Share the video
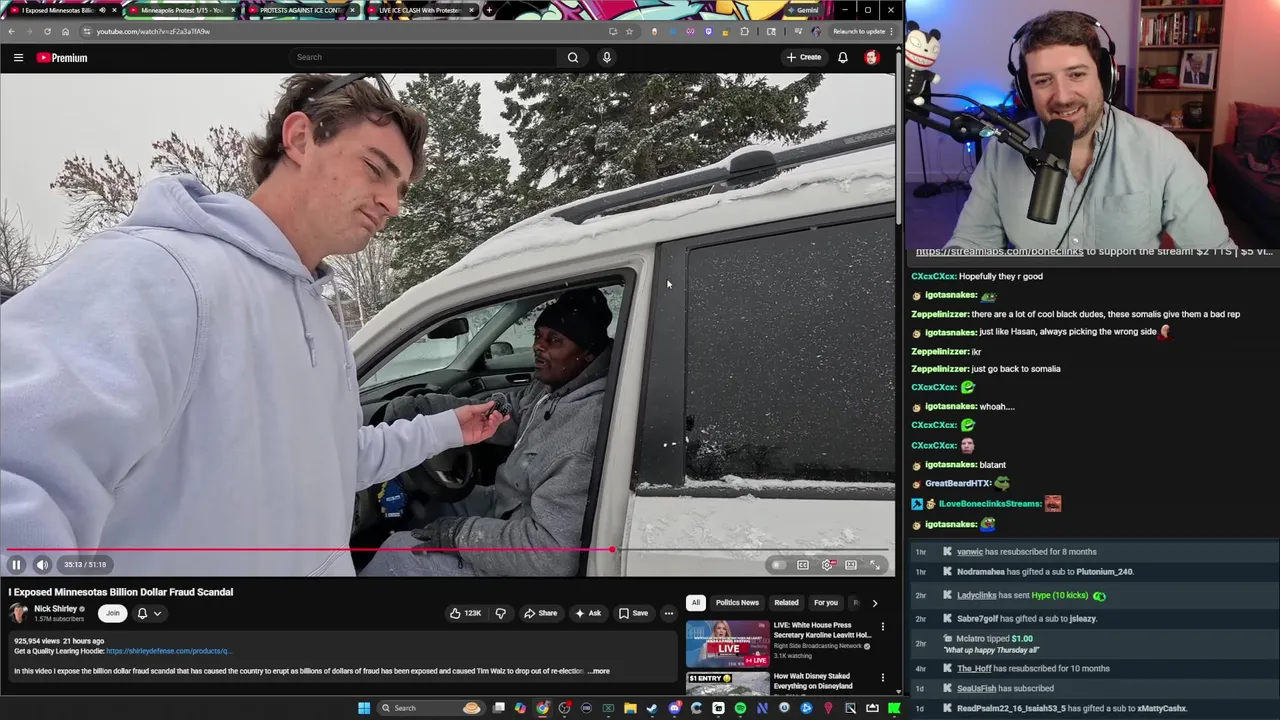This screenshot has height=720, width=1280. tap(541, 613)
